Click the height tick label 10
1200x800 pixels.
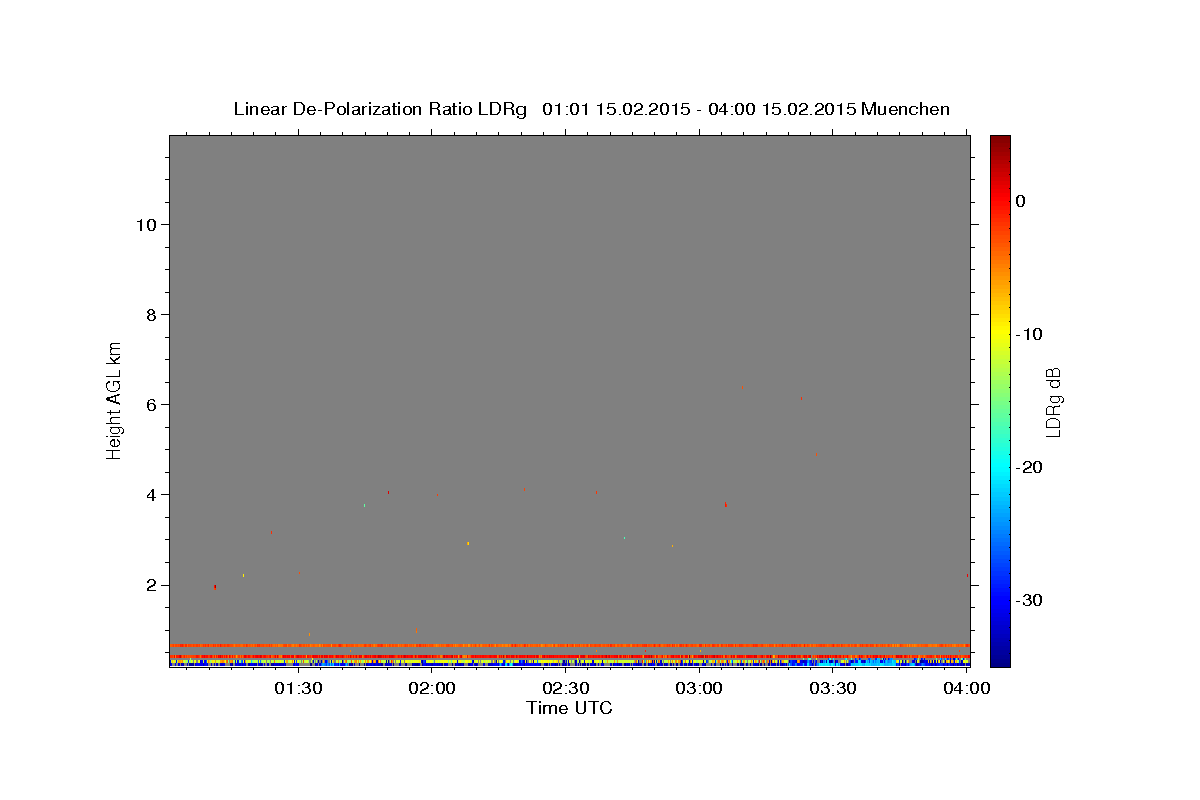point(147,225)
